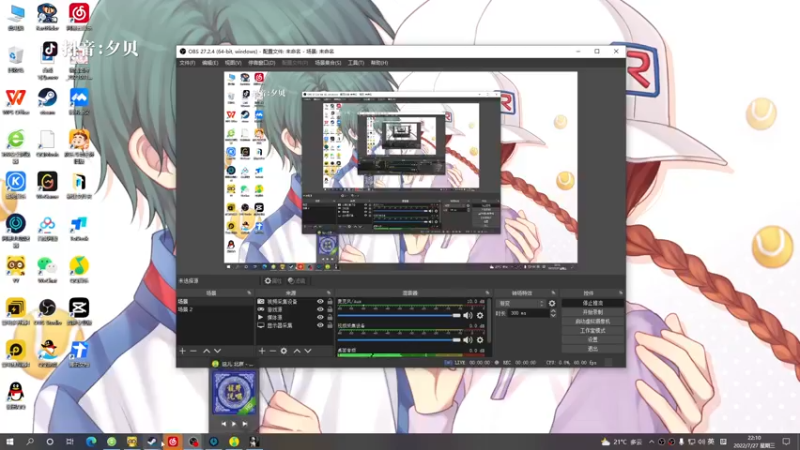Move the scene up with the arrow
Viewport: 800px width, 450px height.
point(206,351)
